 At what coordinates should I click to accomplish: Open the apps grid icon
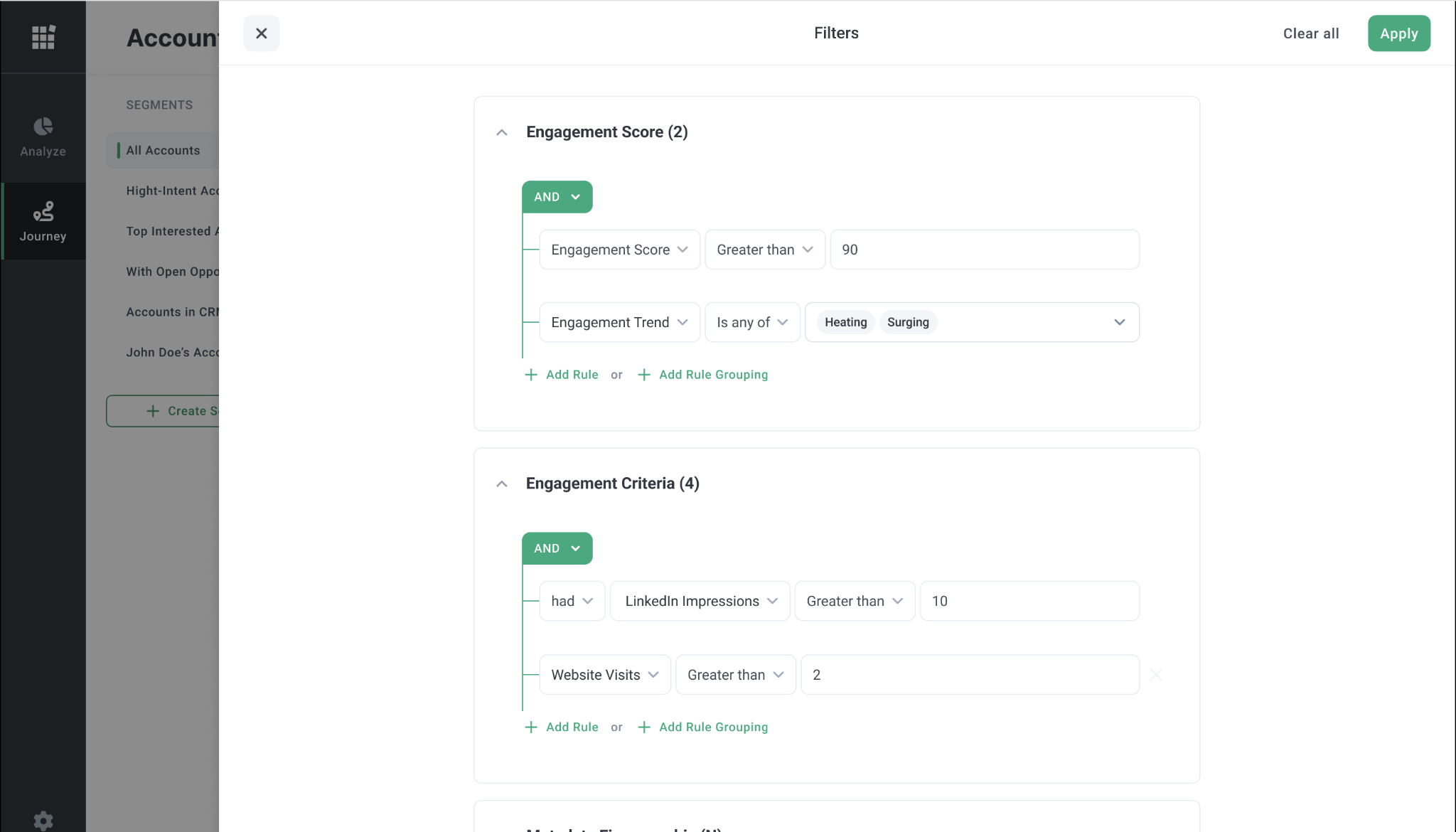pyautogui.click(x=43, y=37)
